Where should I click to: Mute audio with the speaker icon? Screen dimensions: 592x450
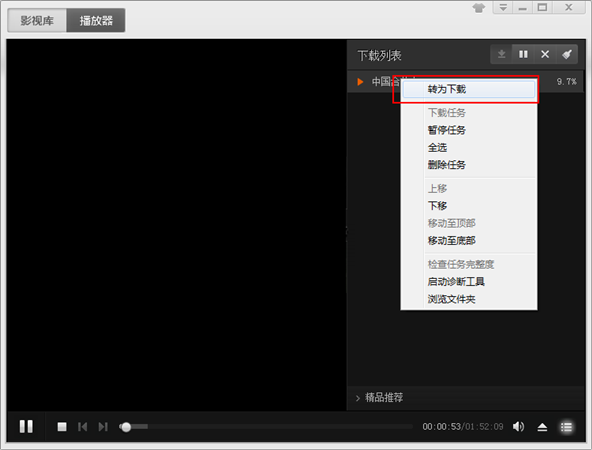click(x=518, y=427)
